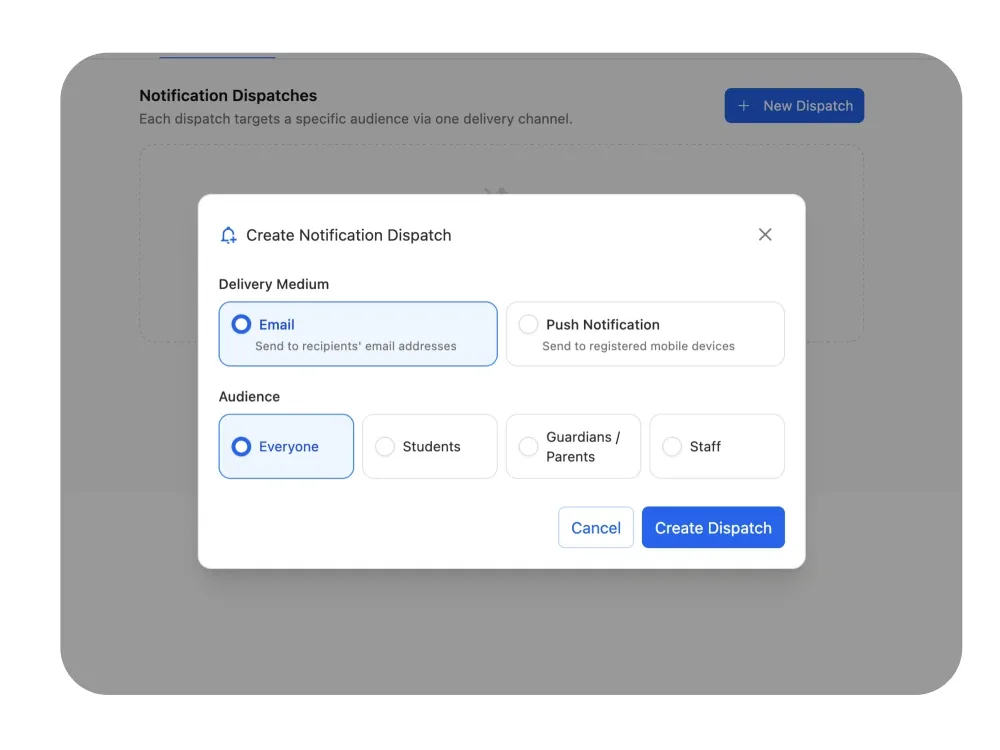Image resolution: width=1000 pixels, height=750 pixels.
Task: Select Guardians / Parents audience radio
Action: 528,446
